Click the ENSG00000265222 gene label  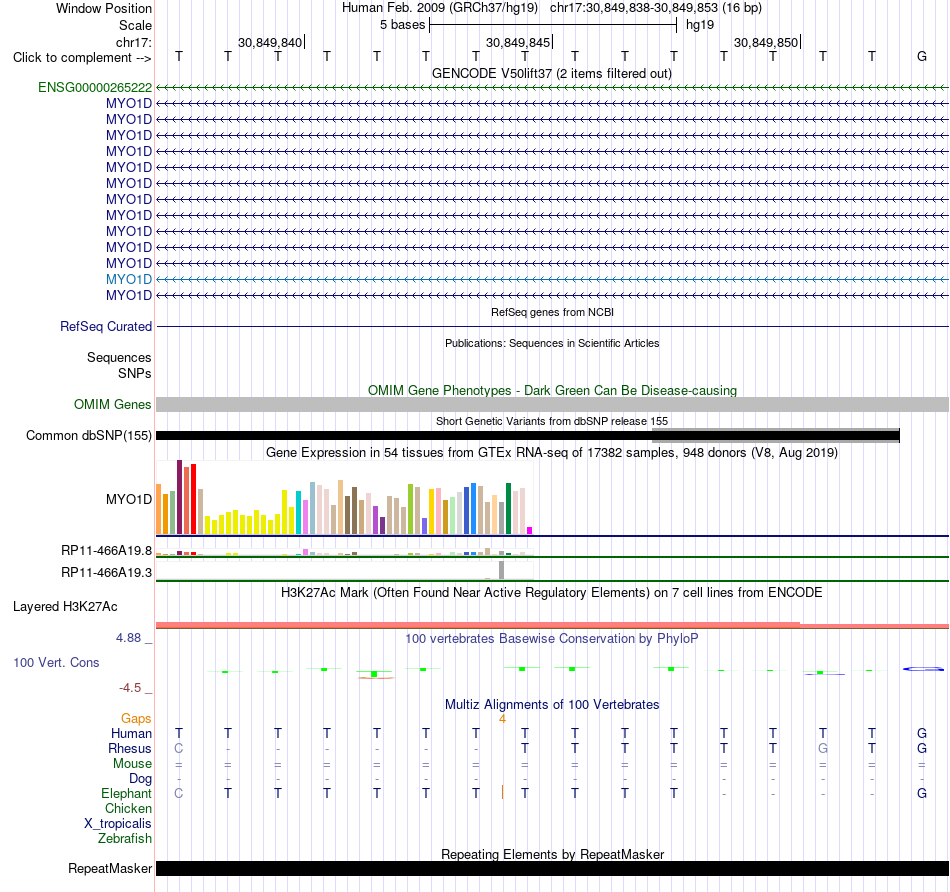point(95,87)
